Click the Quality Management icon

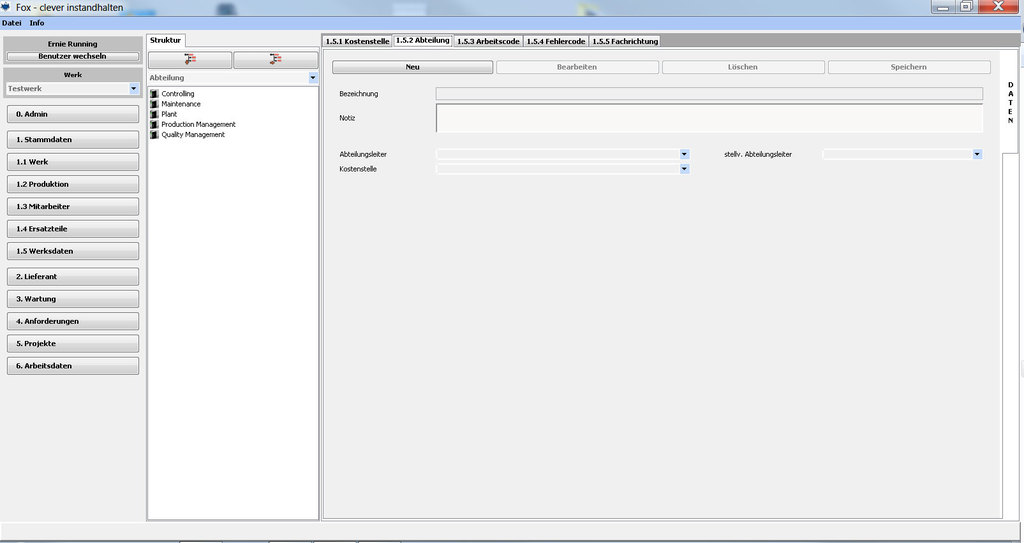pyautogui.click(x=154, y=134)
